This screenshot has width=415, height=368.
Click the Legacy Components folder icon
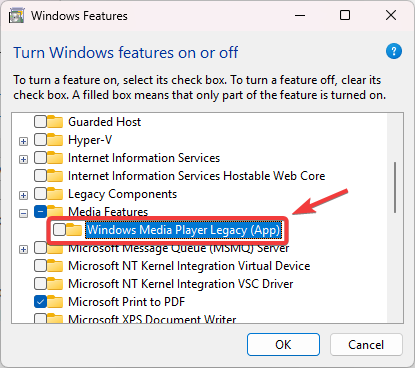pyautogui.click(x=55, y=194)
